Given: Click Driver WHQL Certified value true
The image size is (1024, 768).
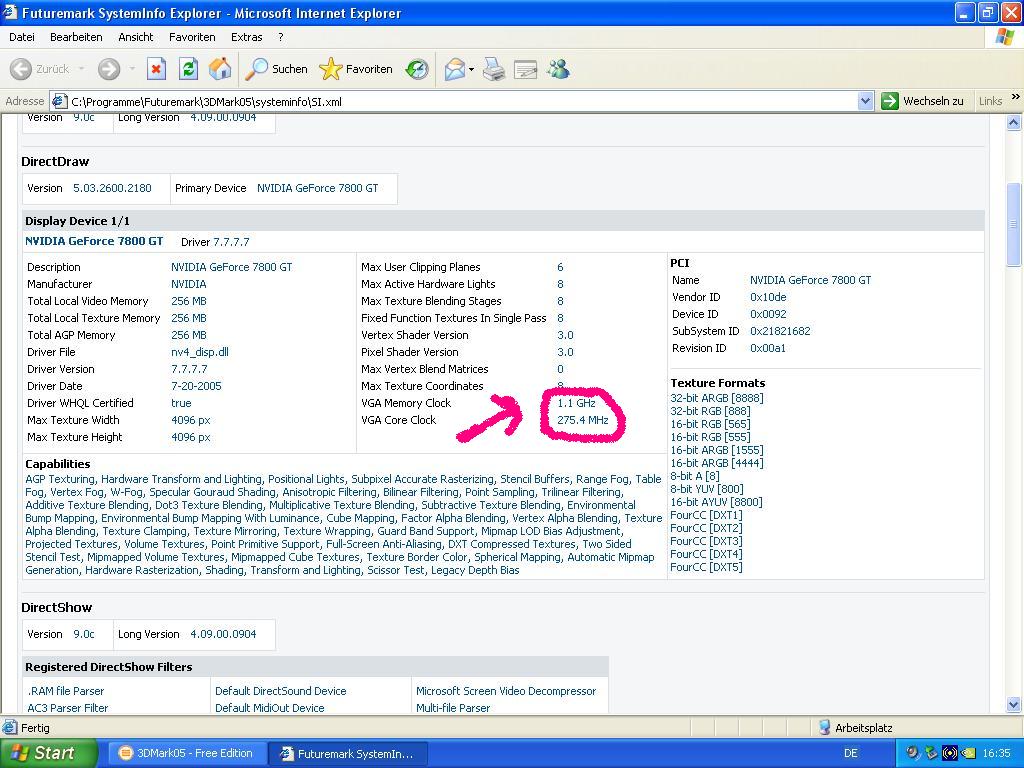Looking at the screenshot, I should click(x=181, y=403).
